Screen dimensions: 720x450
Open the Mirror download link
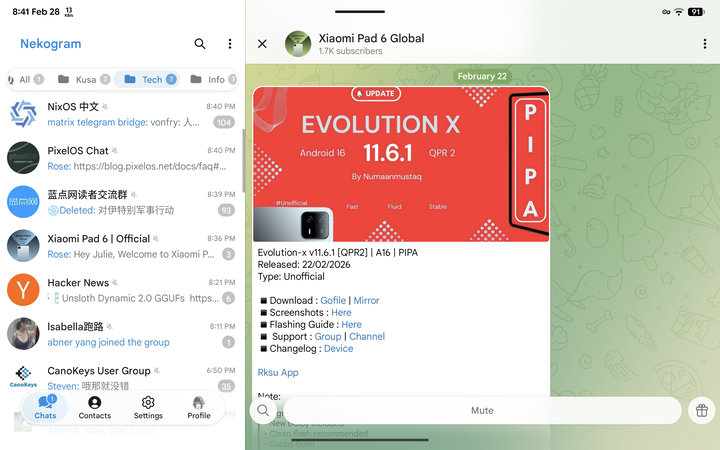(x=366, y=300)
